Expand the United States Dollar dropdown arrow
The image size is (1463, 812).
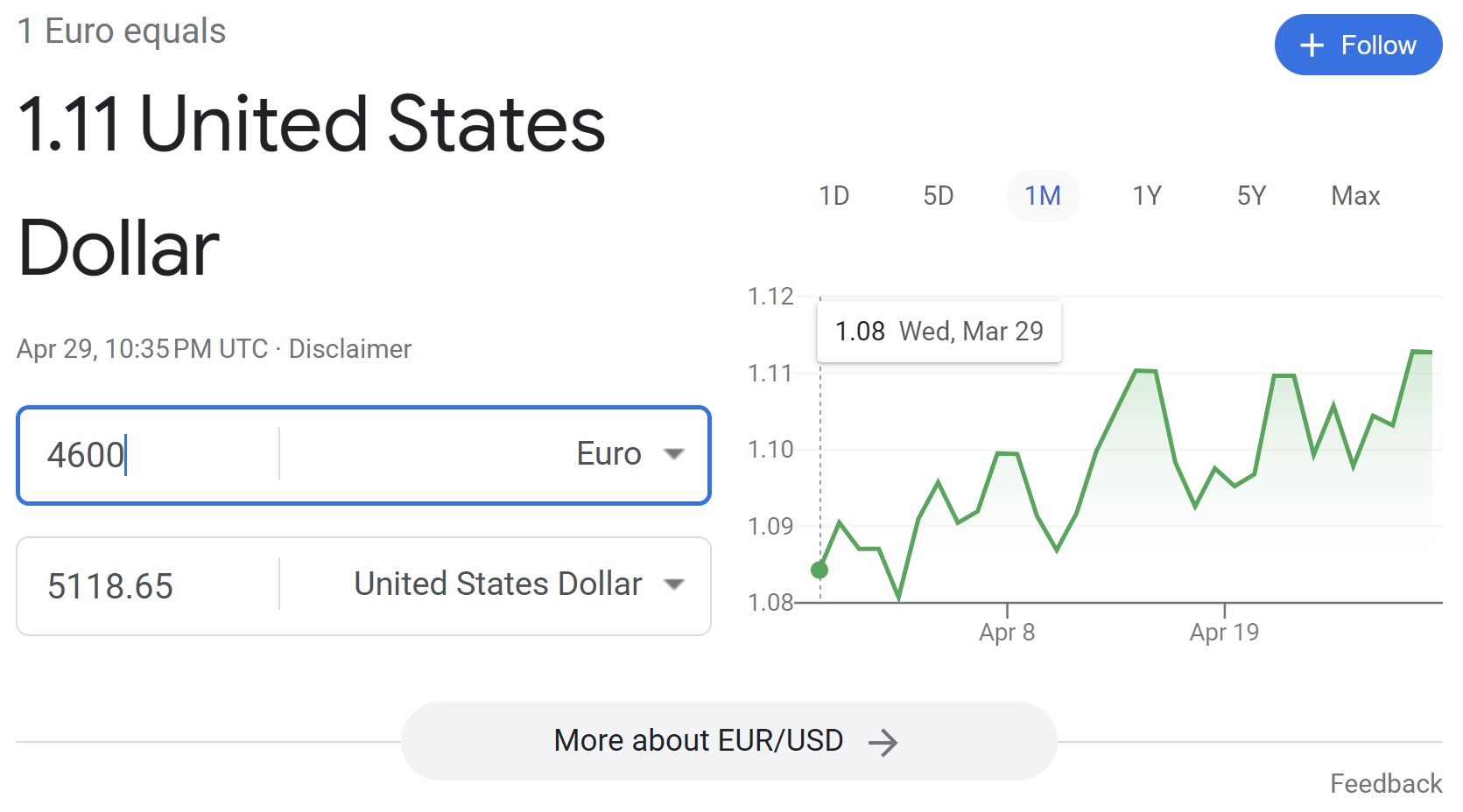tap(673, 584)
